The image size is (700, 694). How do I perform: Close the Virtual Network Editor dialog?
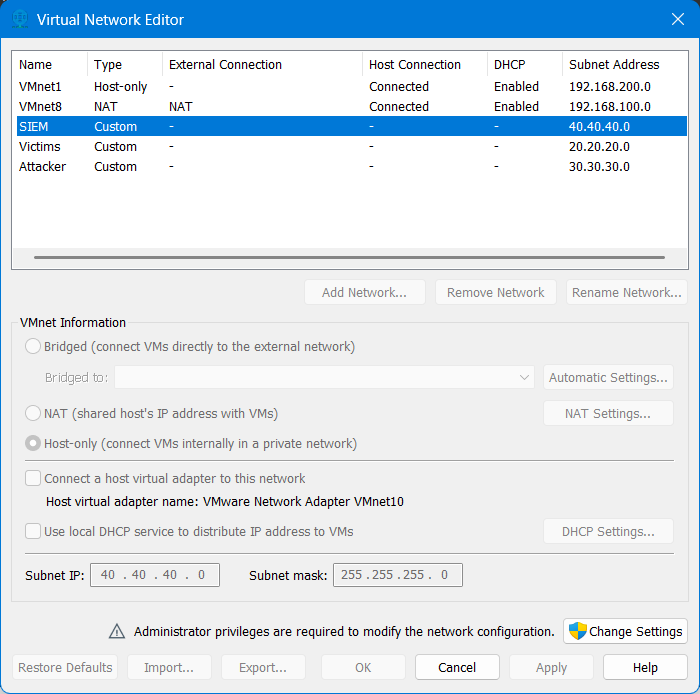(x=677, y=19)
